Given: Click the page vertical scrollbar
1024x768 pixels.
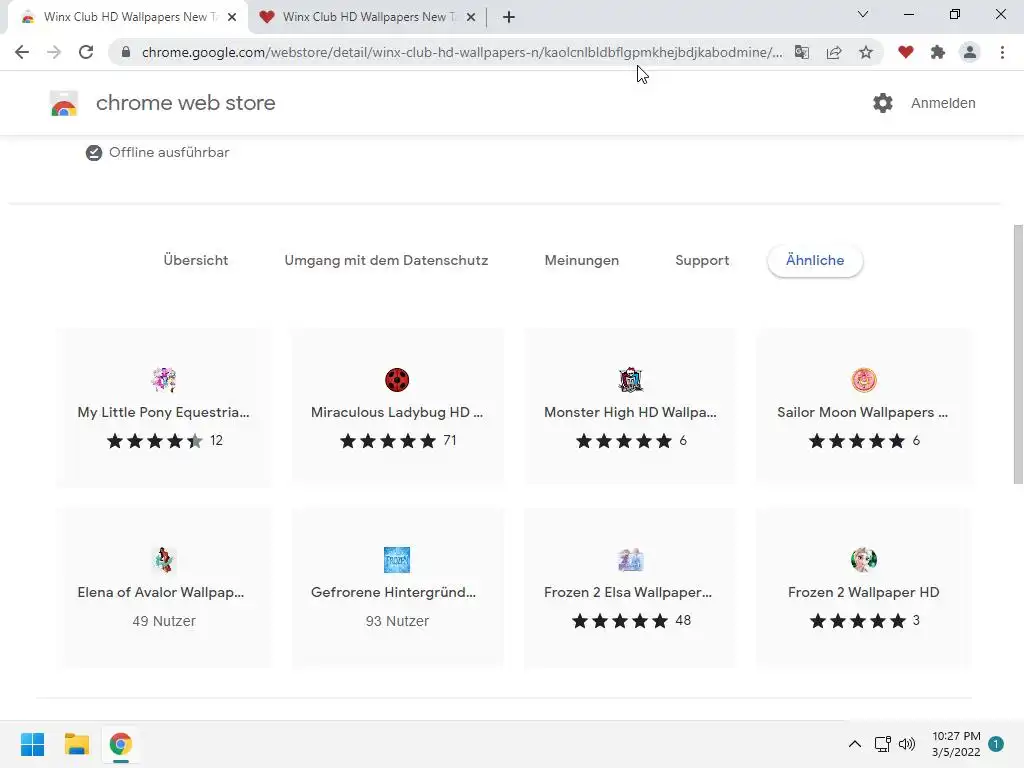Looking at the screenshot, I should [1018, 354].
